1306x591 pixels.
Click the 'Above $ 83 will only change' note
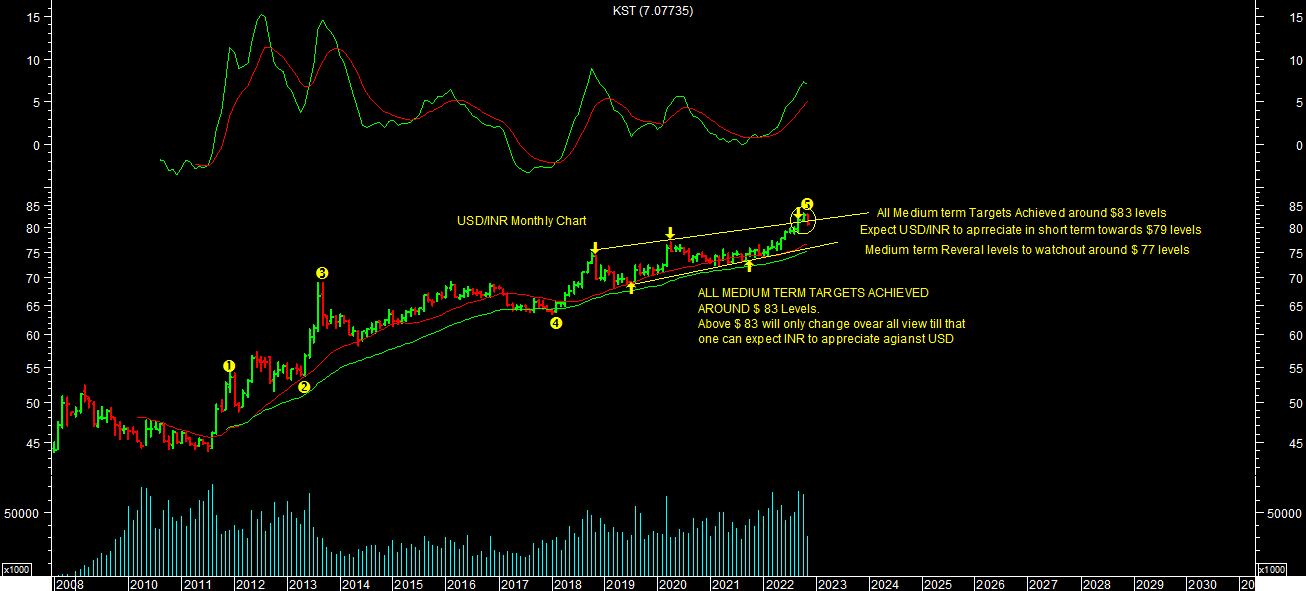point(831,324)
